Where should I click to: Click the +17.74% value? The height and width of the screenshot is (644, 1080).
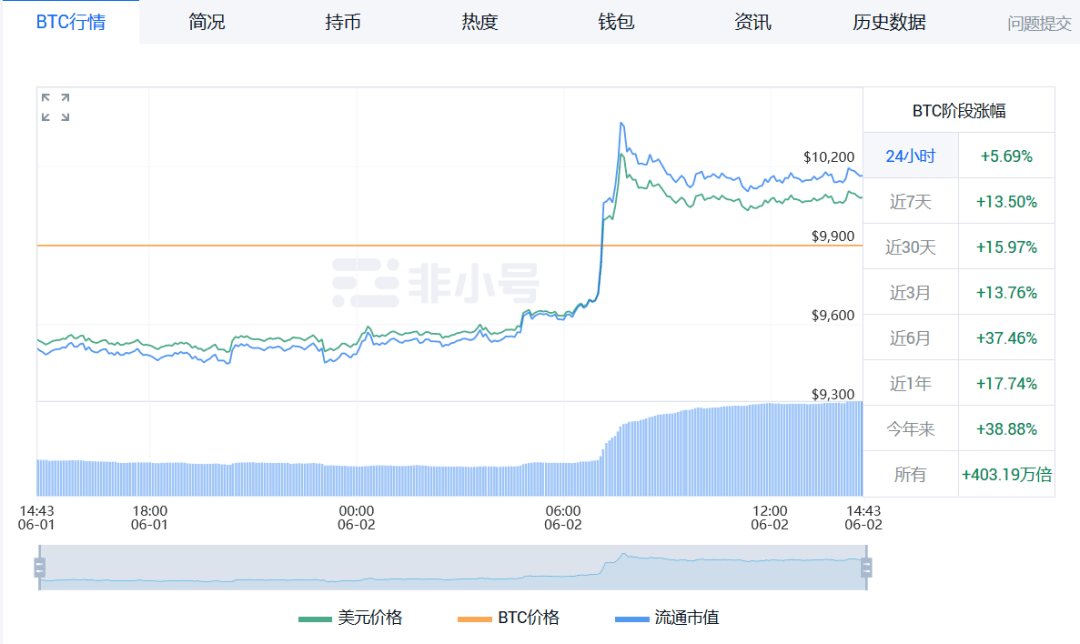(1006, 384)
